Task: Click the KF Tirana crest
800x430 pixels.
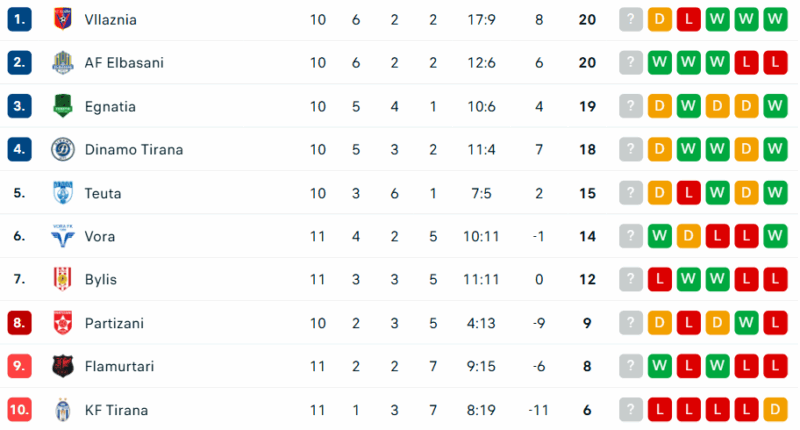Action: [63, 410]
